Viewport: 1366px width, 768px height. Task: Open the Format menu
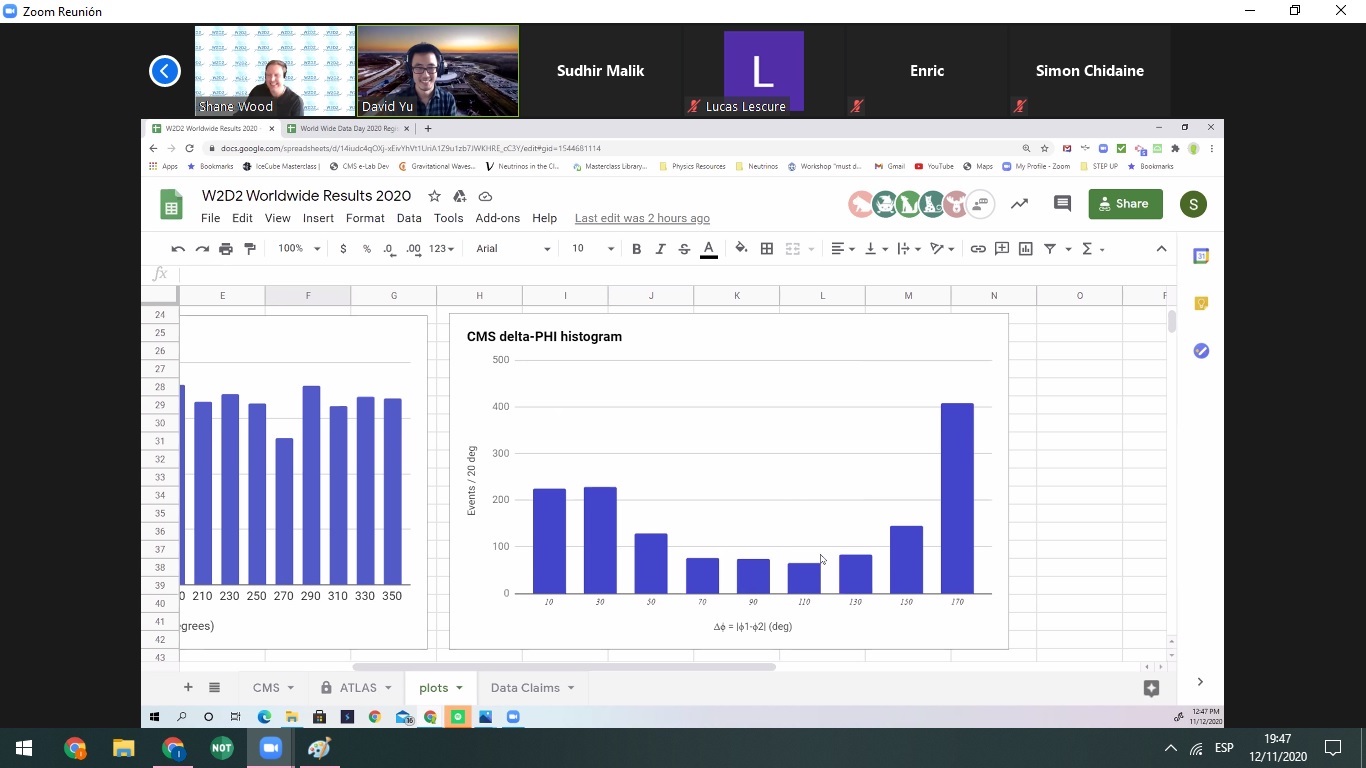[x=365, y=218]
